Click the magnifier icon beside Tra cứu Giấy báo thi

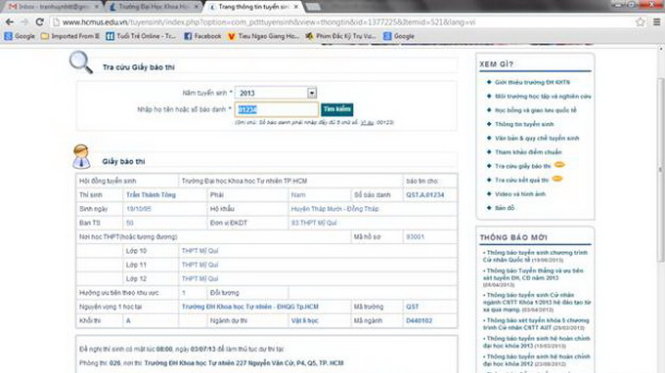[81, 62]
